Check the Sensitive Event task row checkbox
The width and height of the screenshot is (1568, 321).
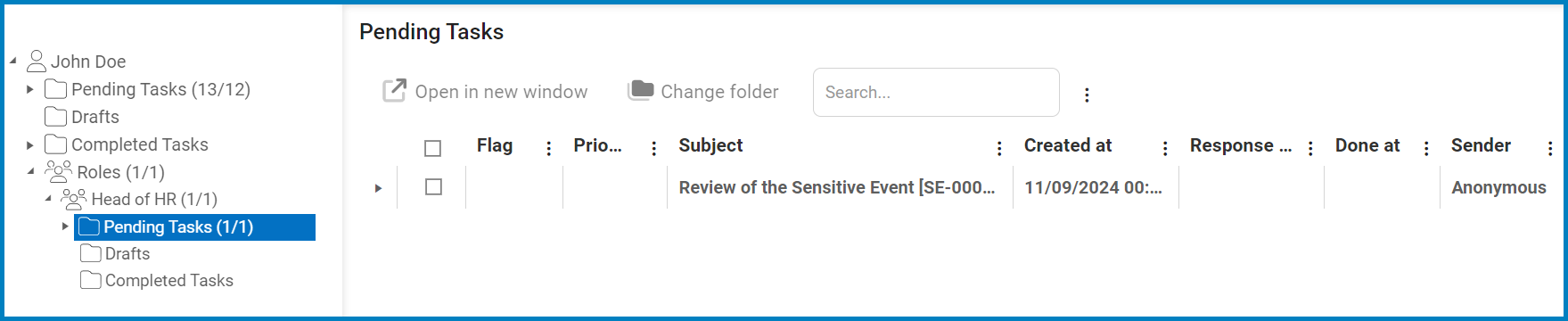(433, 187)
